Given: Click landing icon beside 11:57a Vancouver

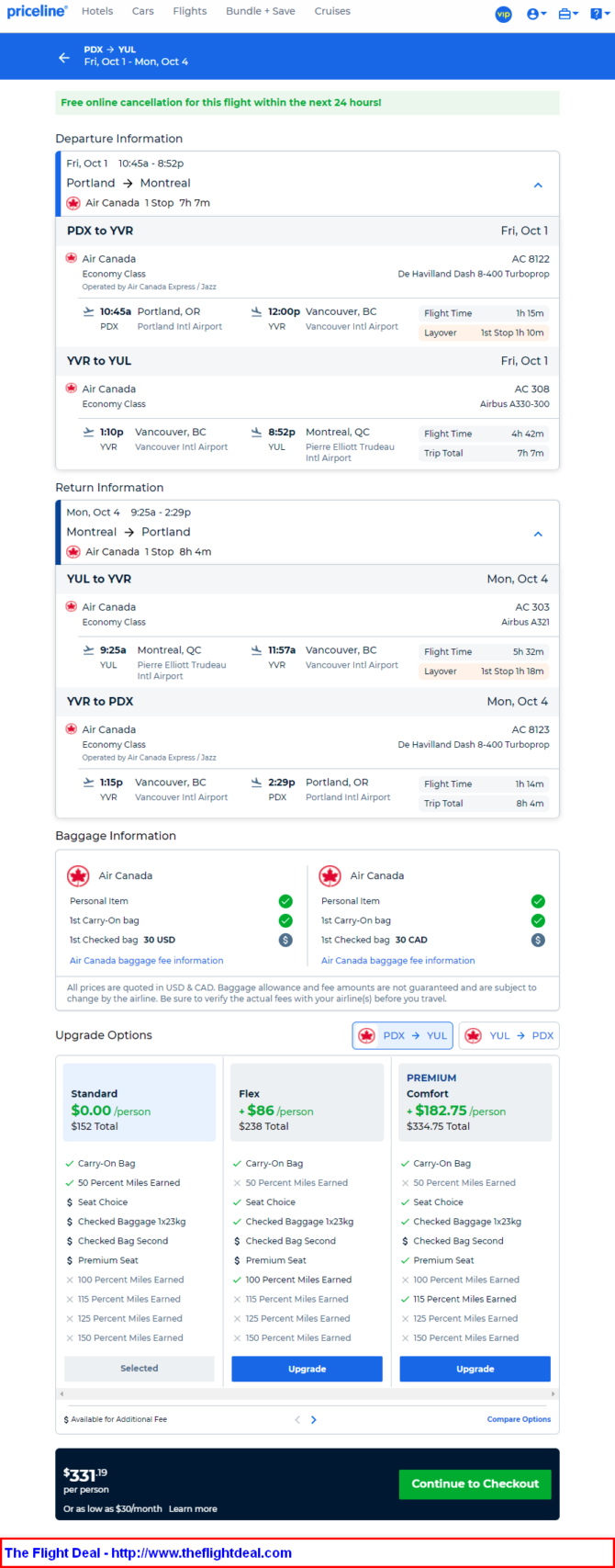Looking at the screenshot, I should coord(256,649).
